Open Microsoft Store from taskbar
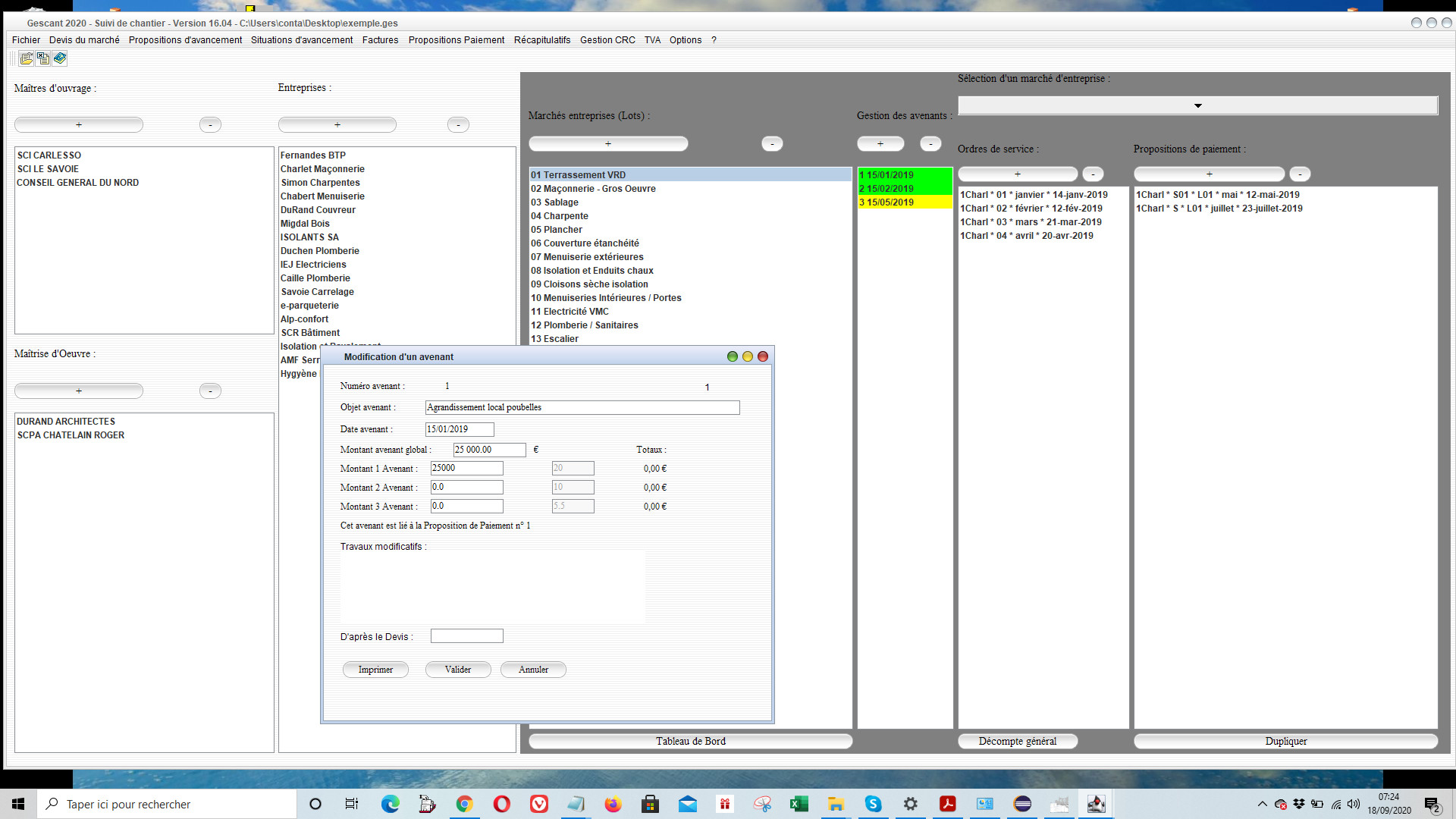The width and height of the screenshot is (1456, 819). point(650,804)
